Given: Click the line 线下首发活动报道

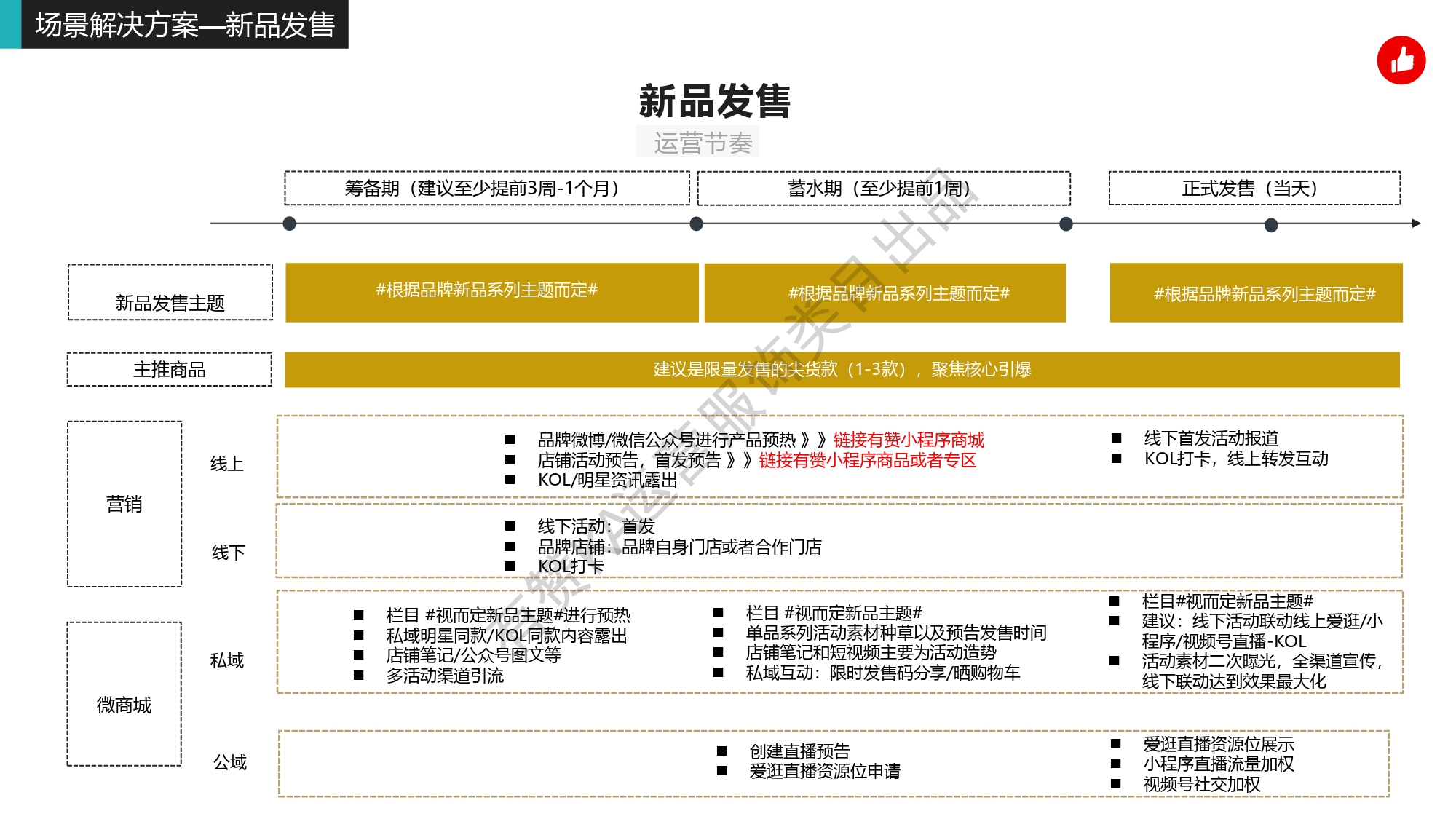Looking at the screenshot, I should [x=1211, y=438].
